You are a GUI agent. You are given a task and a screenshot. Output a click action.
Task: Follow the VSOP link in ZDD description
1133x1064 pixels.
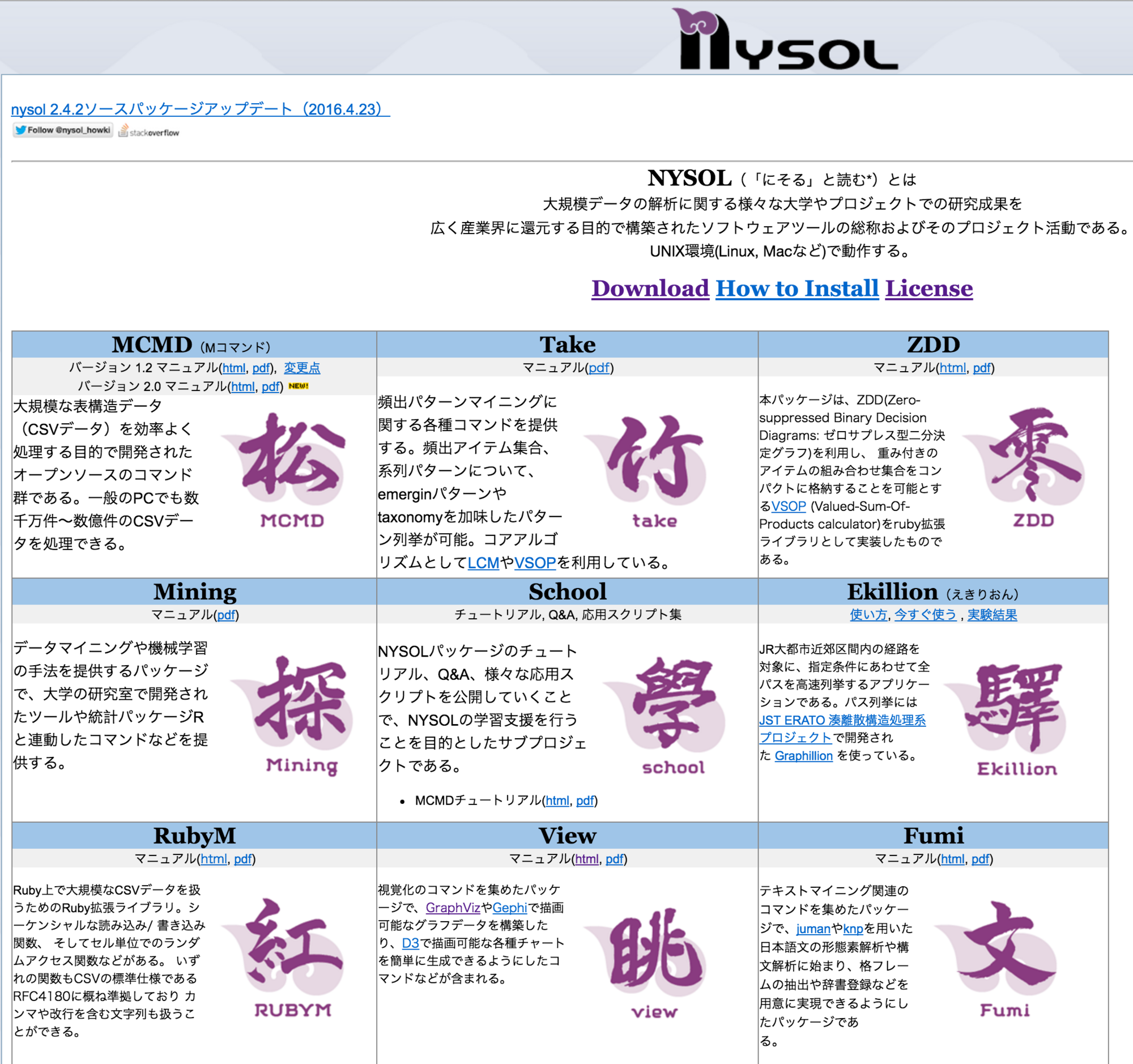coord(789,506)
